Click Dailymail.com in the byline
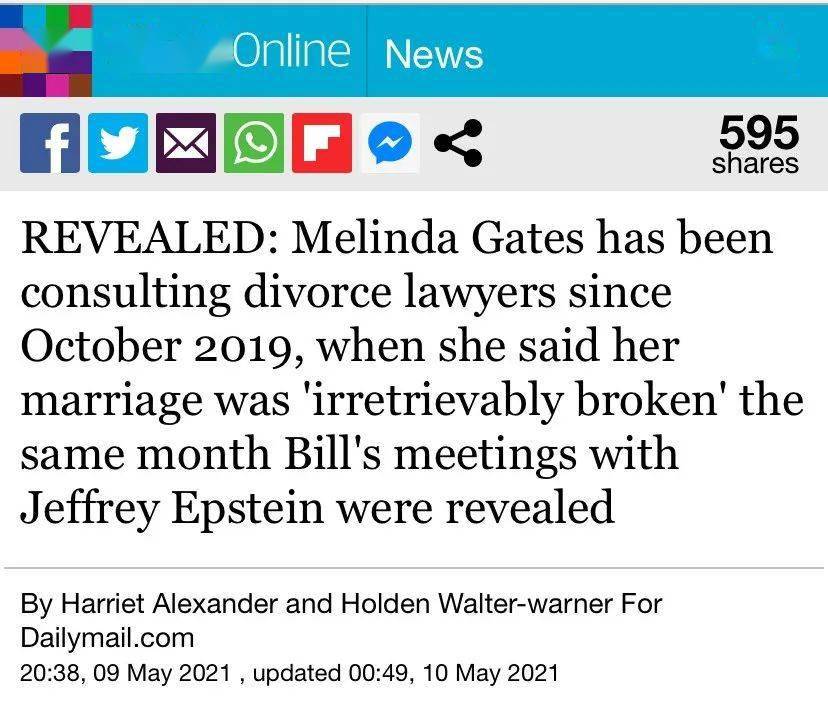 (x=107, y=638)
